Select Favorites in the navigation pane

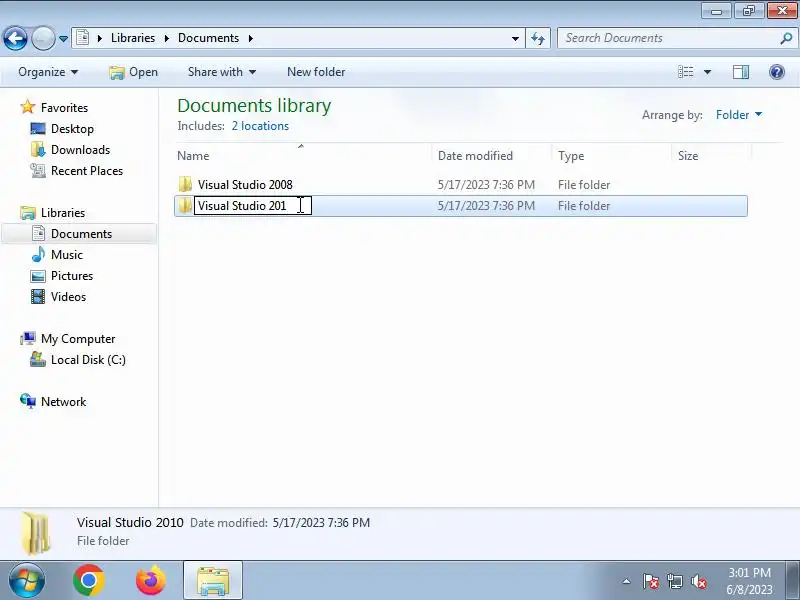(x=64, y=108)
